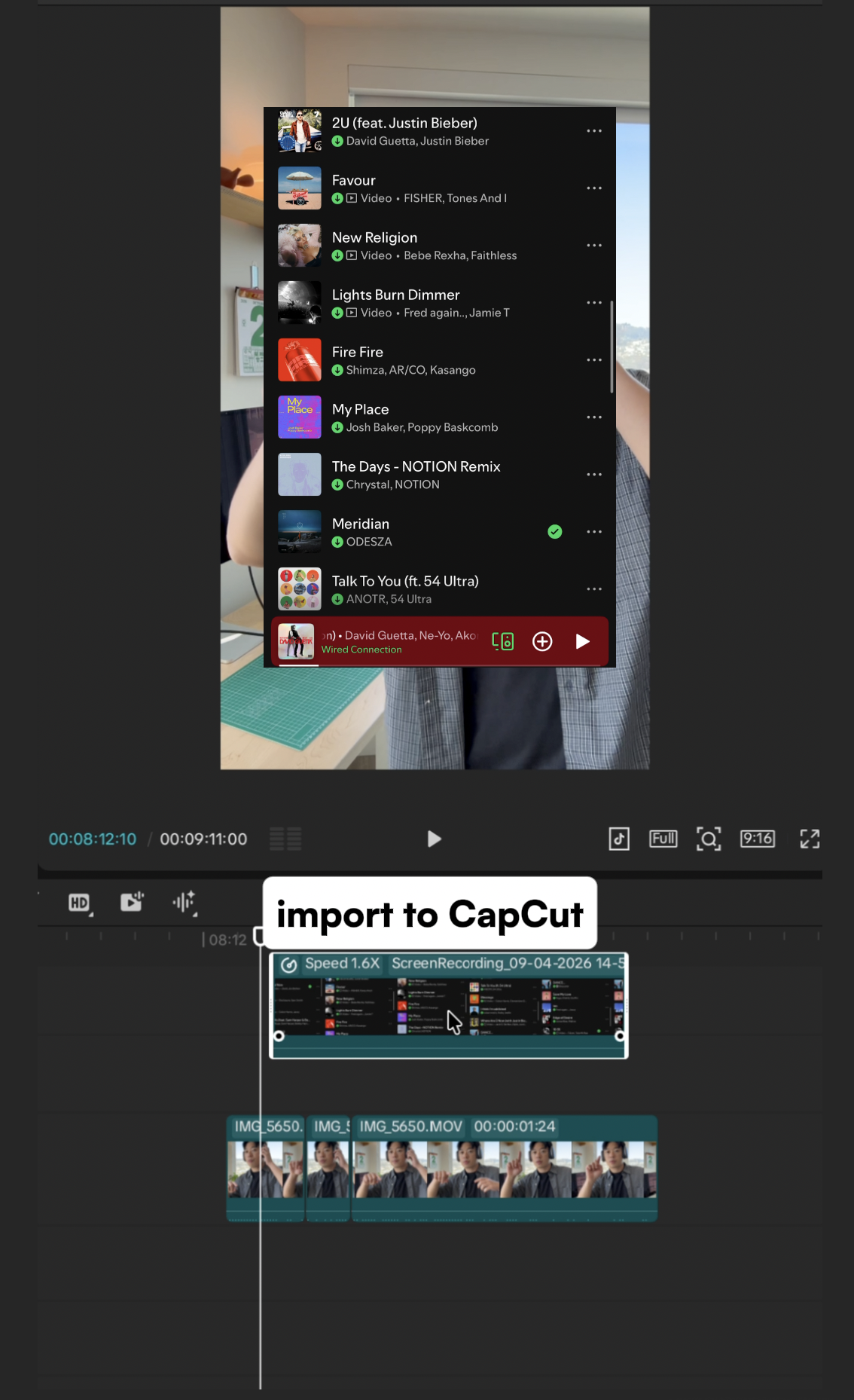This screenshot has width=854, height=1400.
Task: Select the New Religion track title
Action: tap(374, 238)
